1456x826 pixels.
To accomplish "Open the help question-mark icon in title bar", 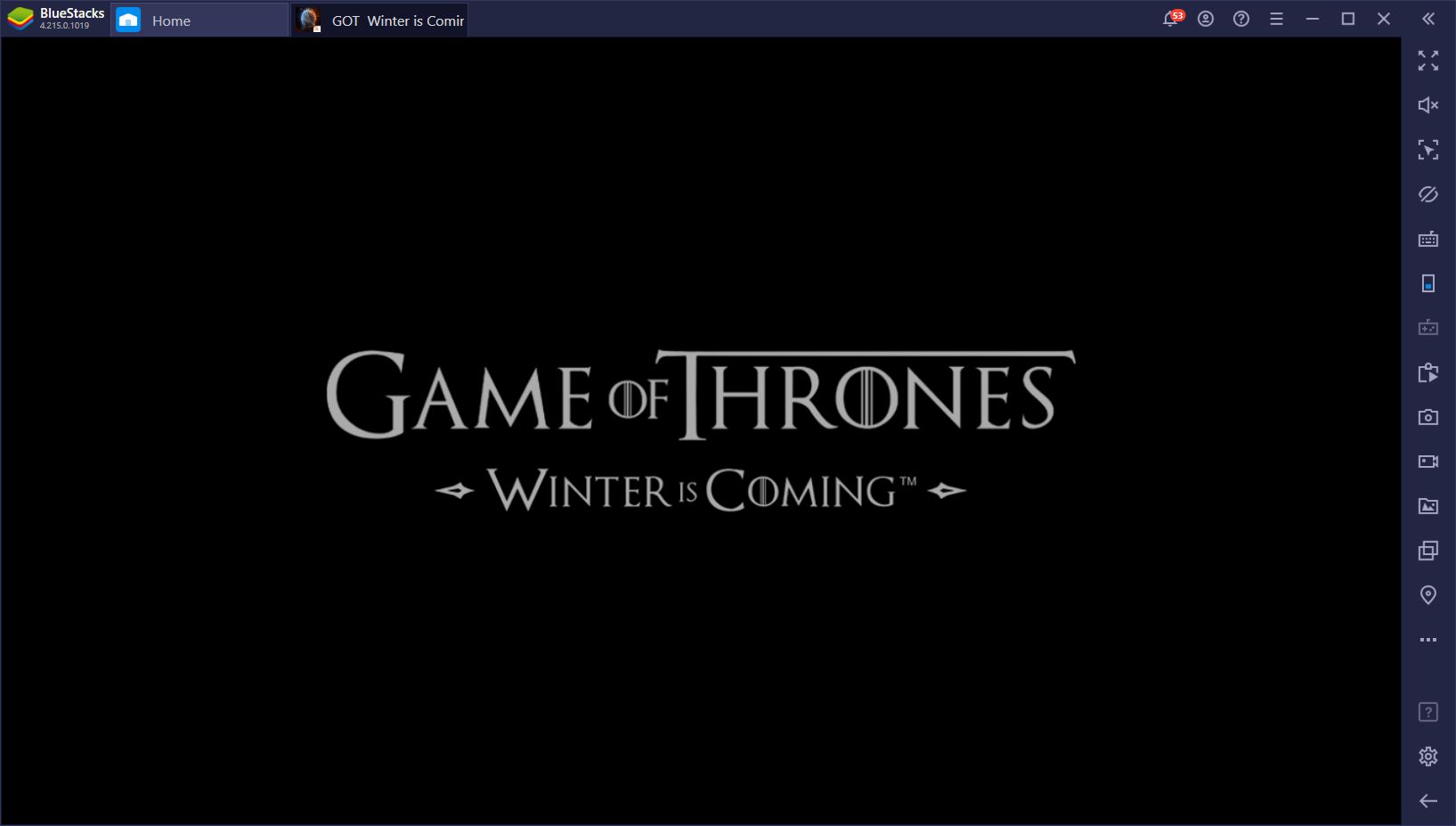I will [1241, 19].
